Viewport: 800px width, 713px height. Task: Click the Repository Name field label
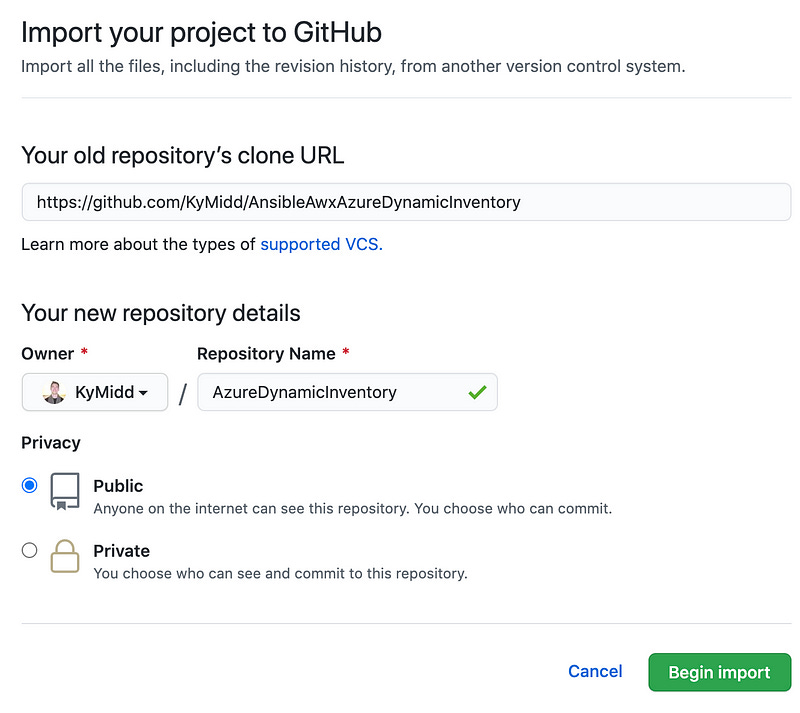click(x=266, y=354)
